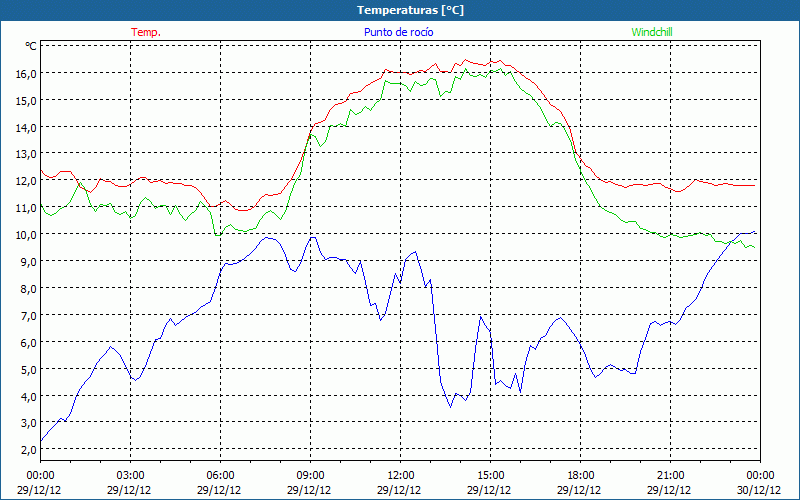Select the green 'Windchill' legend label
Image resolution: width=800 pixels, height=500 pixels.
tap(652, 32)
